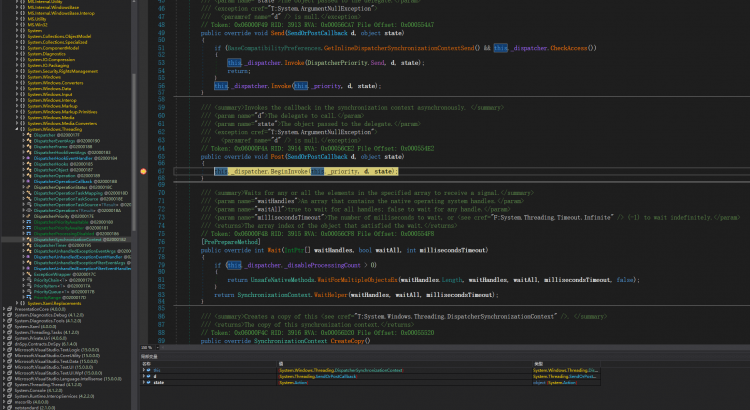Expand the 'this' variable in locals panel
Viewport: 750px width, 410px height.
pos(143,370)
